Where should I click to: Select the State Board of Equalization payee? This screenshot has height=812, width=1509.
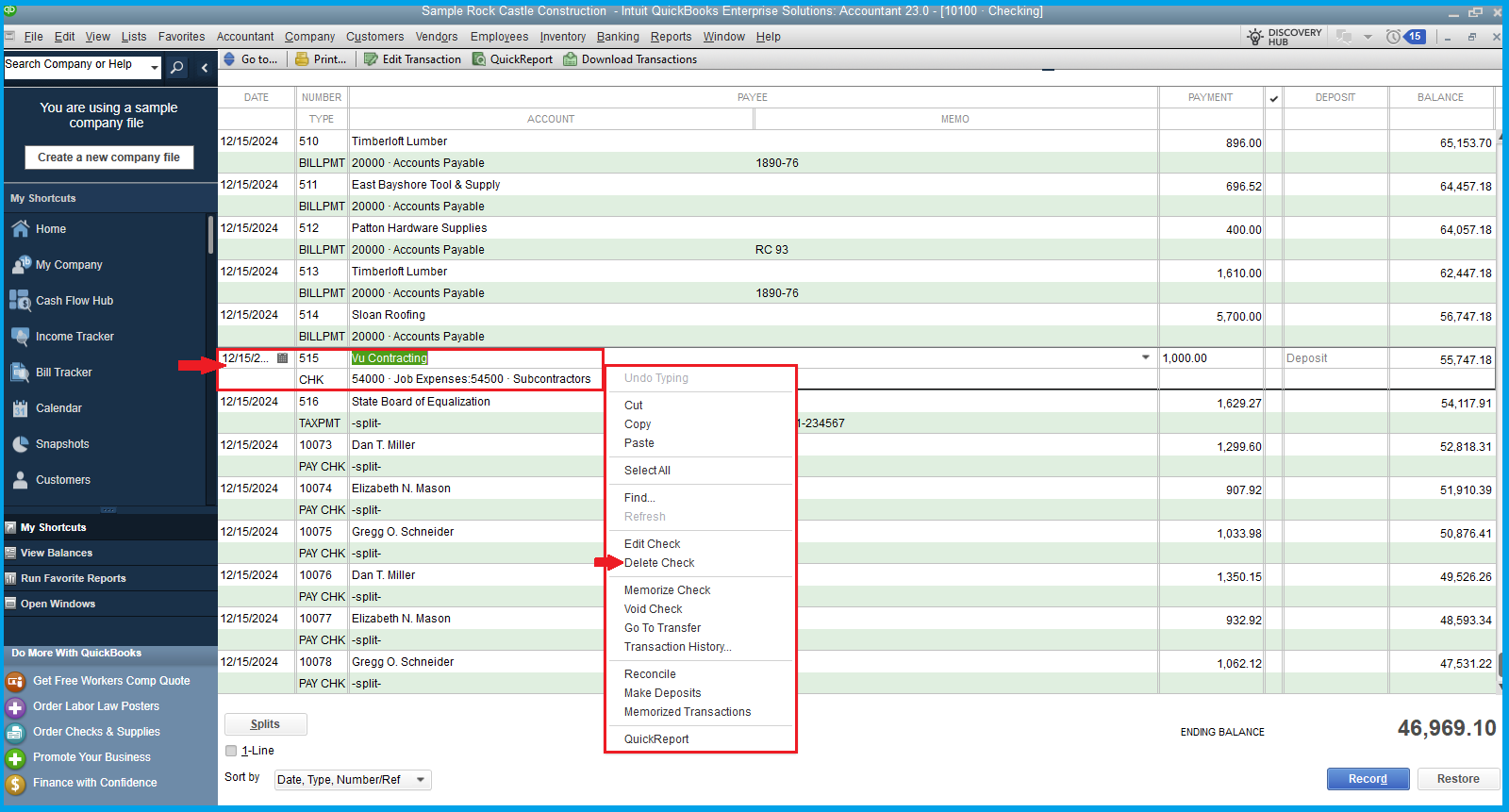[421, 402]
